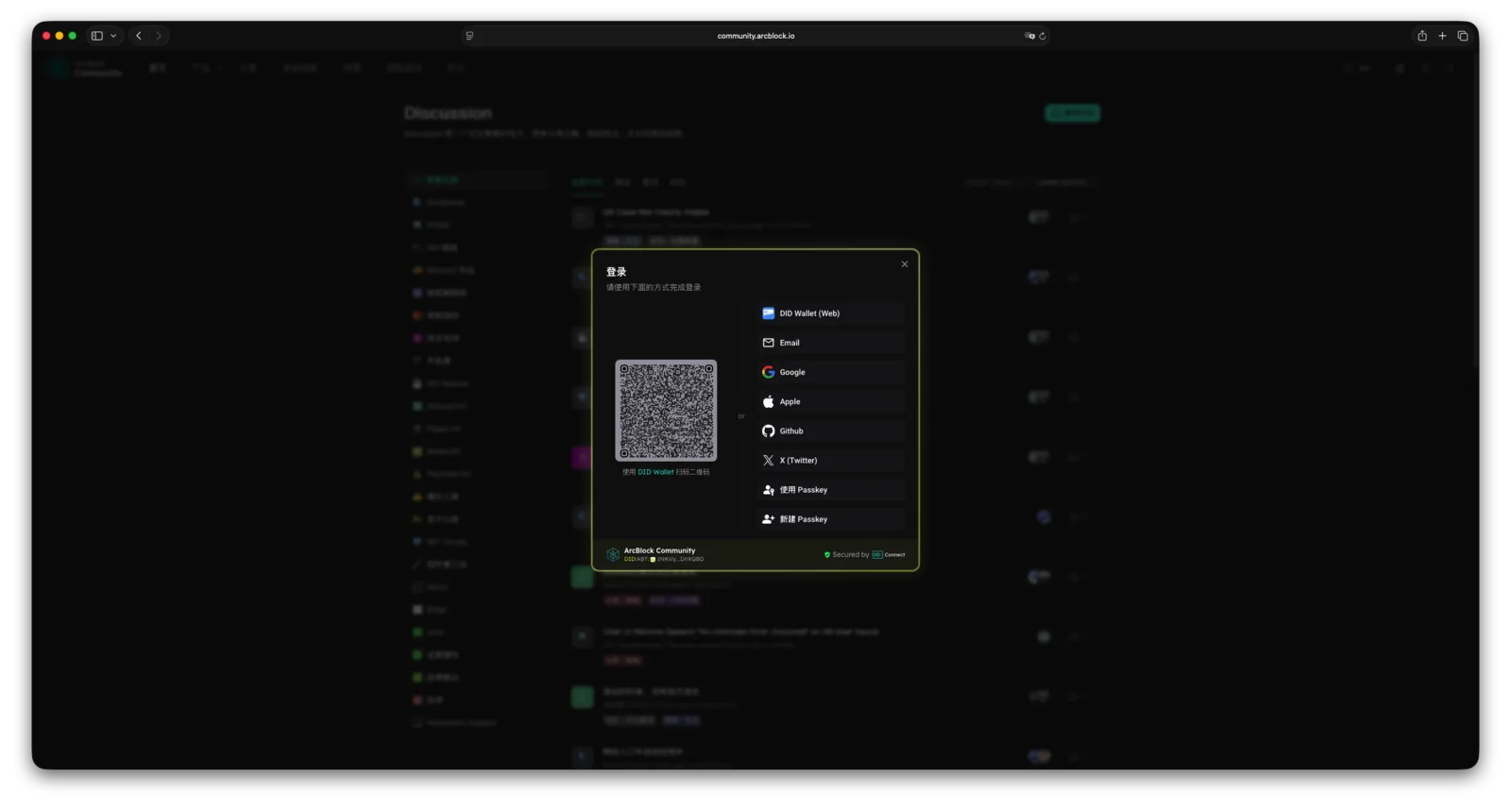Show the Safari tab overview
Image resolution: width=1511 pixels, height=812 pixels.
coord(1463,36)
